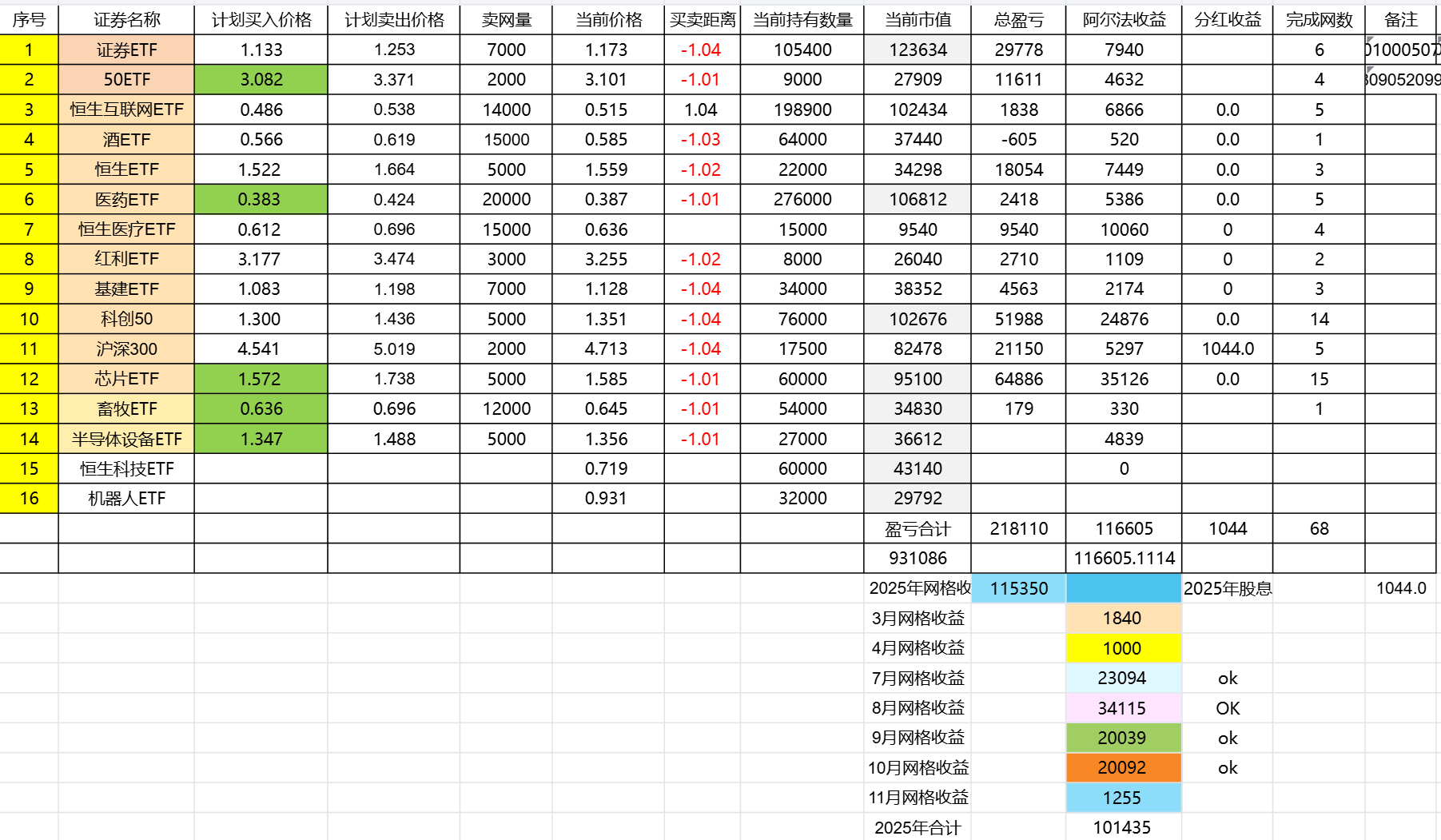
Task: Select 酒ETF total loss cell -605
Action: (x=1018, y=139)
